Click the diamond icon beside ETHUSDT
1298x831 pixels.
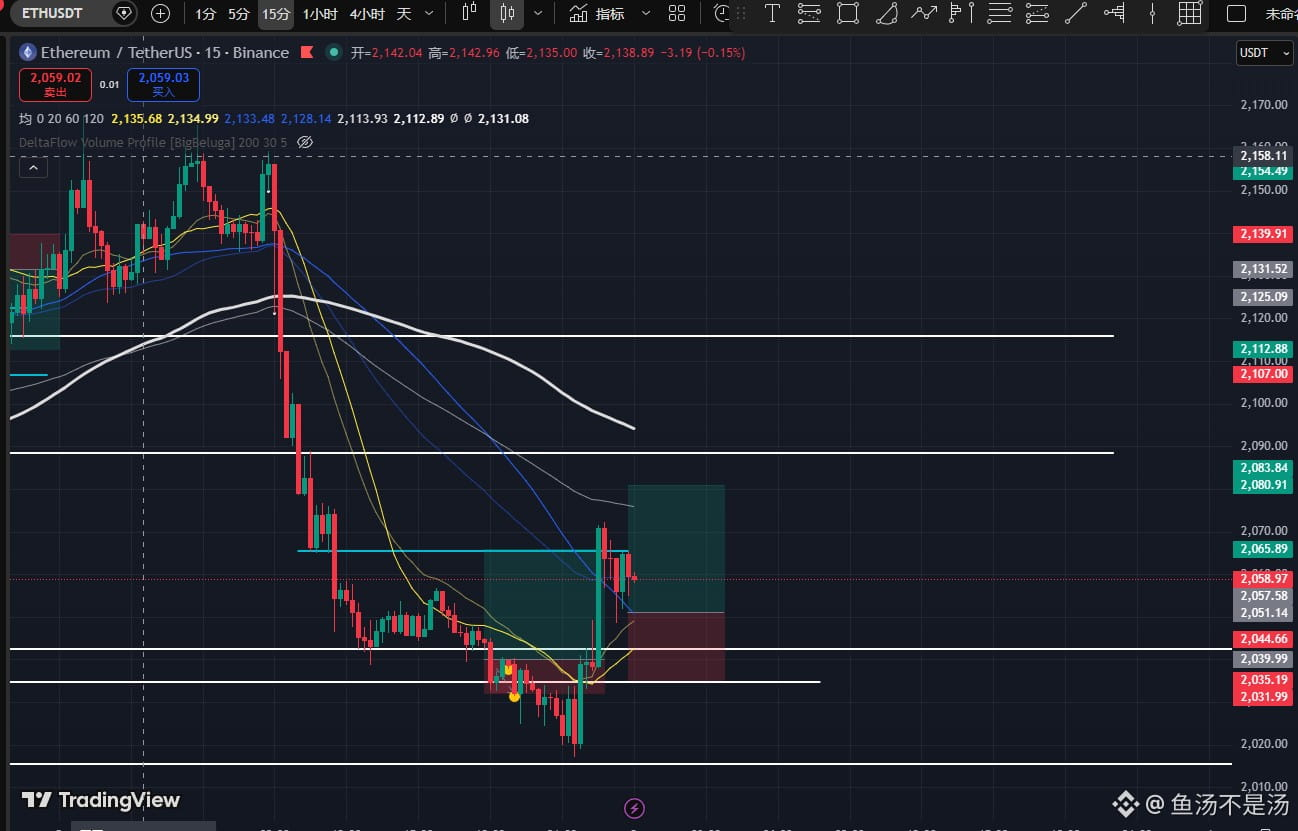tap(124, 14)
